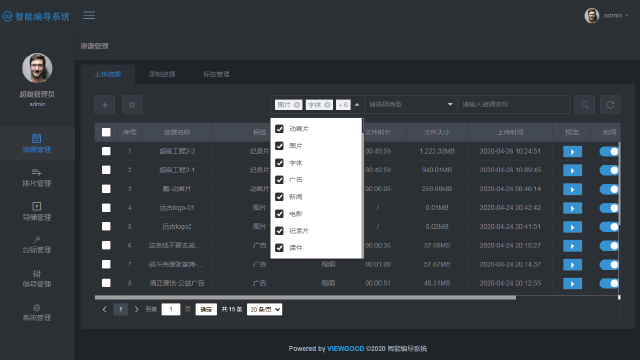640x360 pixels.
Task: Open the 20条/页 page size dropdown
Action: [264, 309]
